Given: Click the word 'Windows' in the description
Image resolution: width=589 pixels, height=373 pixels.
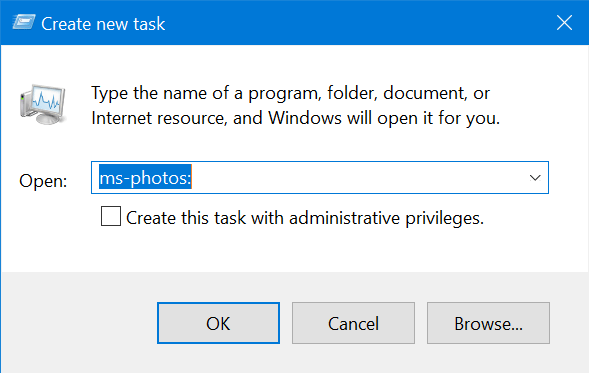Looking at the screenshot, I should [x=305, y=118].
